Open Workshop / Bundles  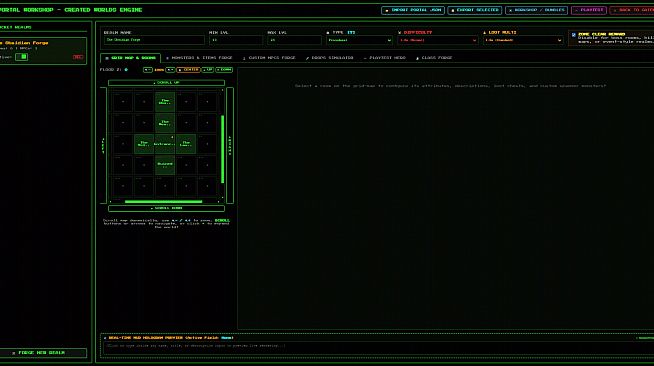tap(536, 10)
